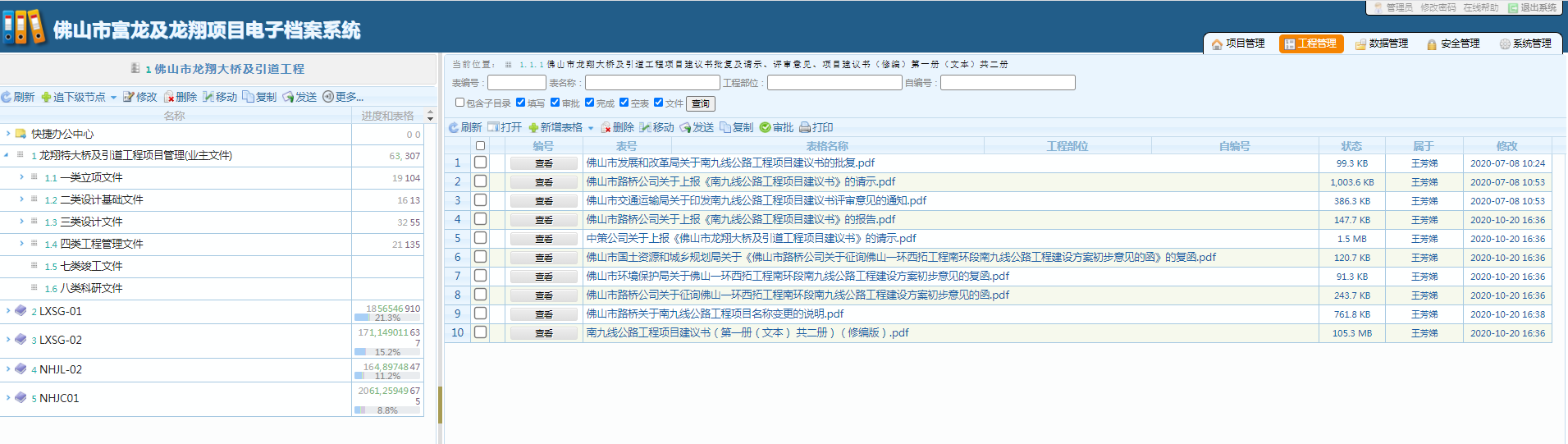1568x444 pixels.
Task: Expand the 3 LXSG-02 tree node
Action: tap(8, 339)
